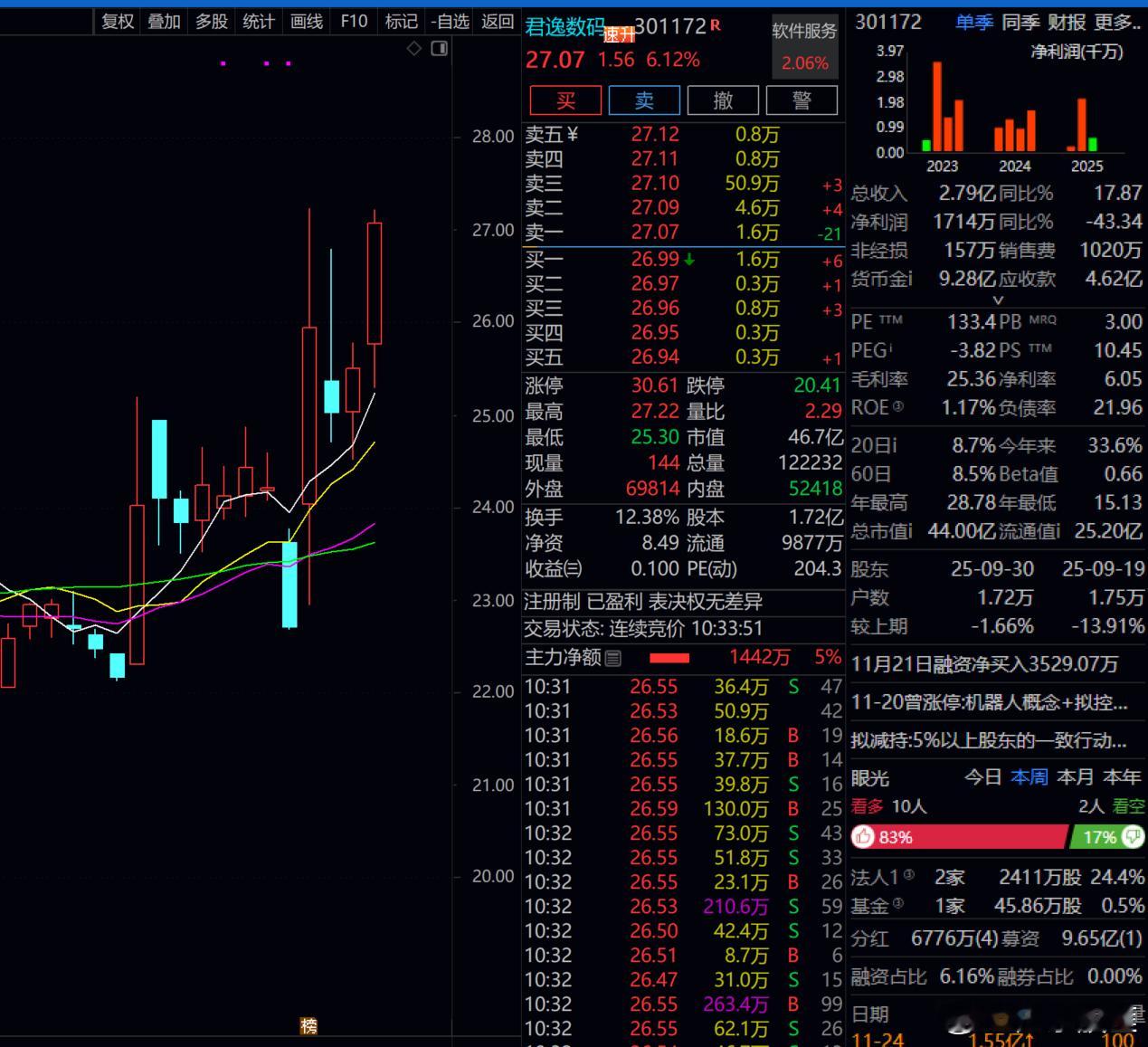Click the info icon beside 20日
This screenshot has width=1148, height=1047.
[x=895, y=445]
